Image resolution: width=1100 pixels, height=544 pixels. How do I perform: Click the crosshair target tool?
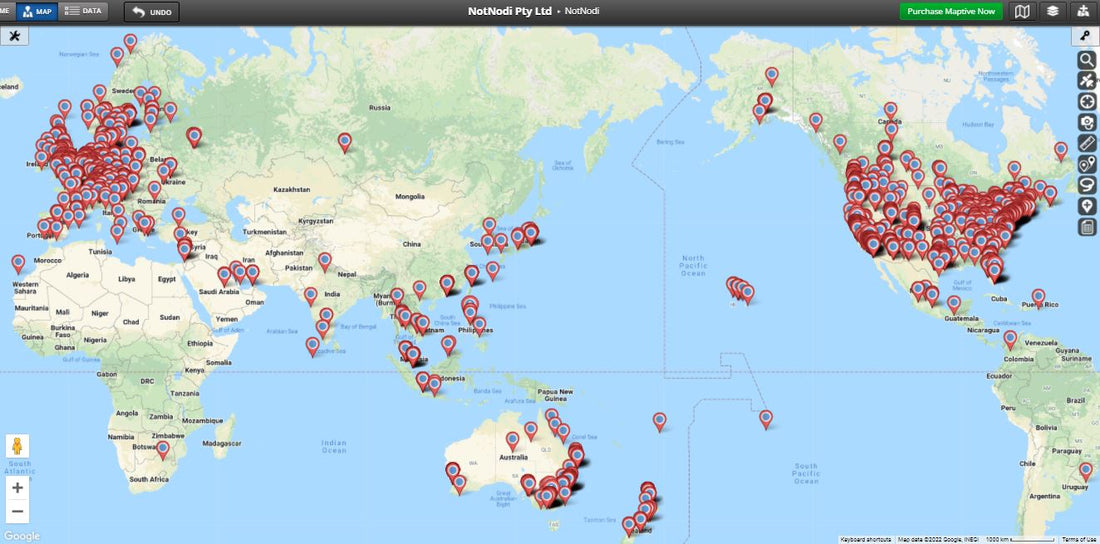[x=1087, y=101]
